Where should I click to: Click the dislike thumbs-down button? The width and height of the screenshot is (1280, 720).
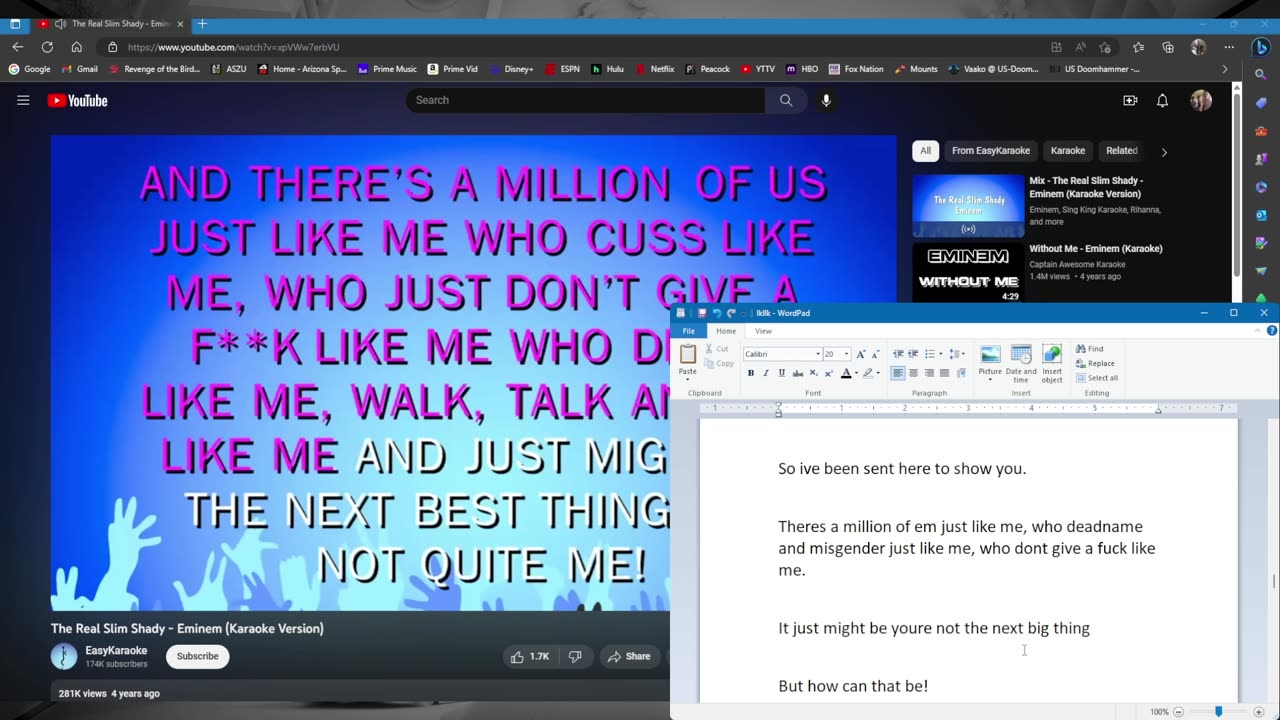(x=575, y=656)
